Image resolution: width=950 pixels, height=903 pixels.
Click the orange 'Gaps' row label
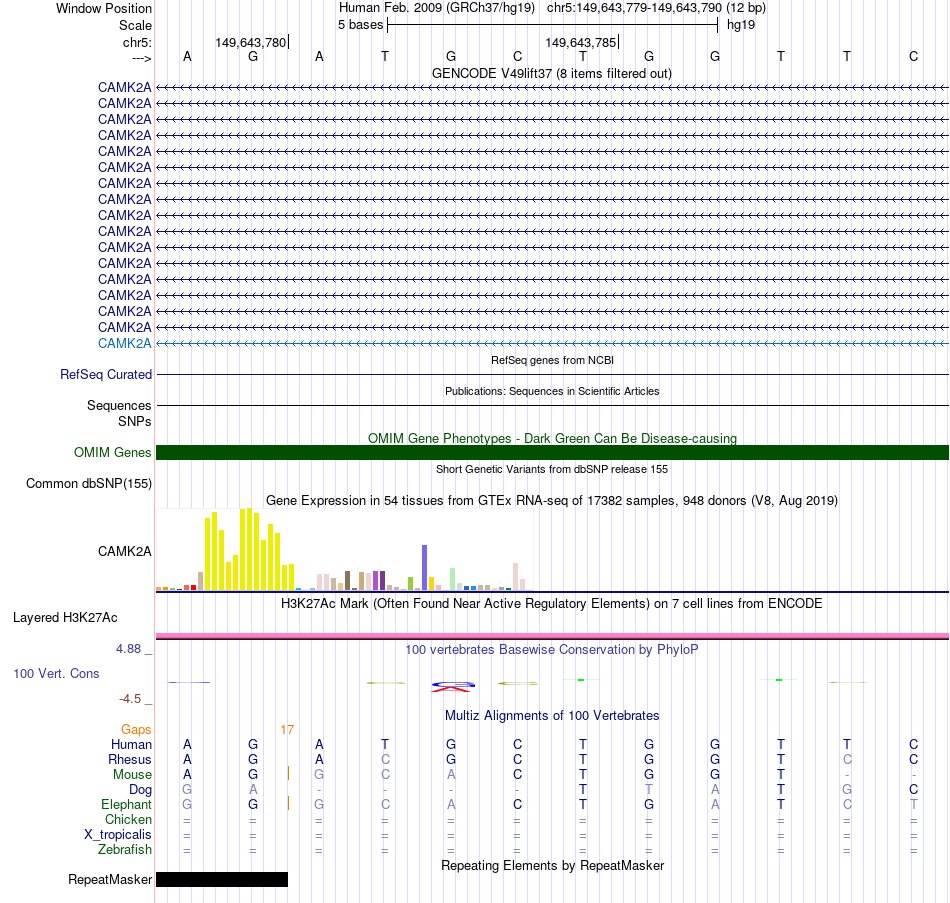[136, 730]
